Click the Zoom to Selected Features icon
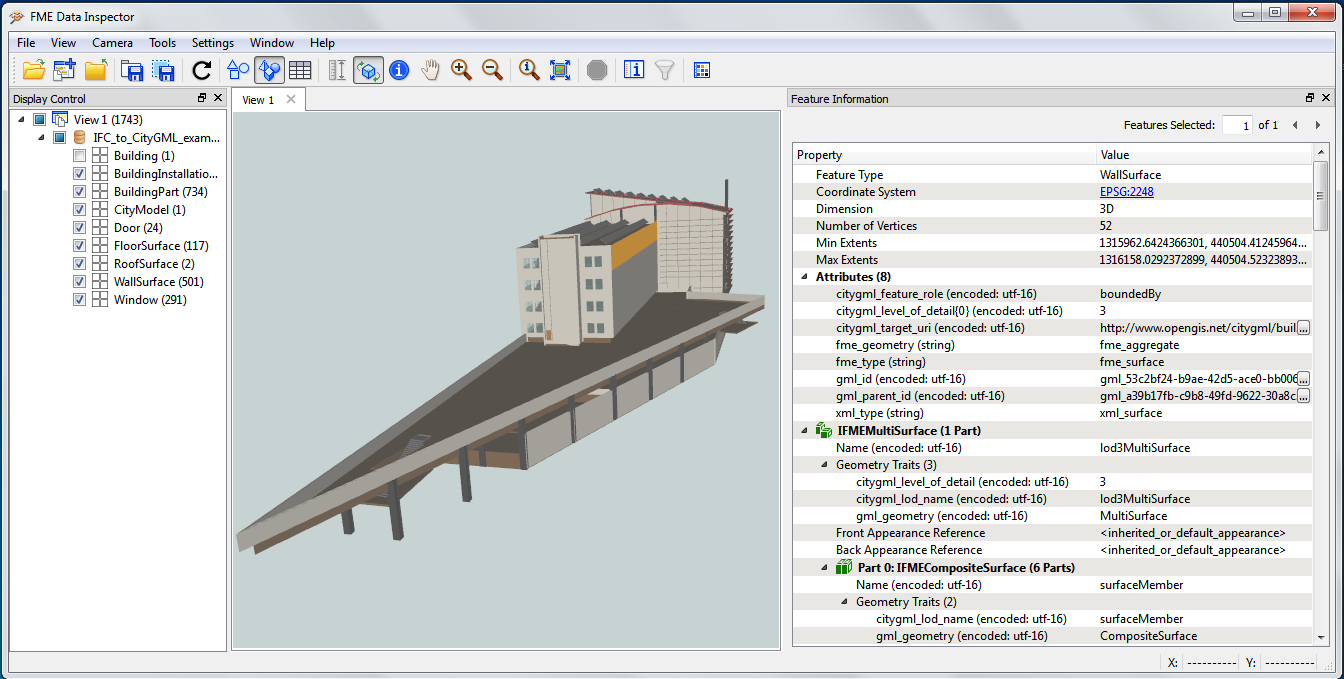This screenshot has height=679, width=1344. 529,70
